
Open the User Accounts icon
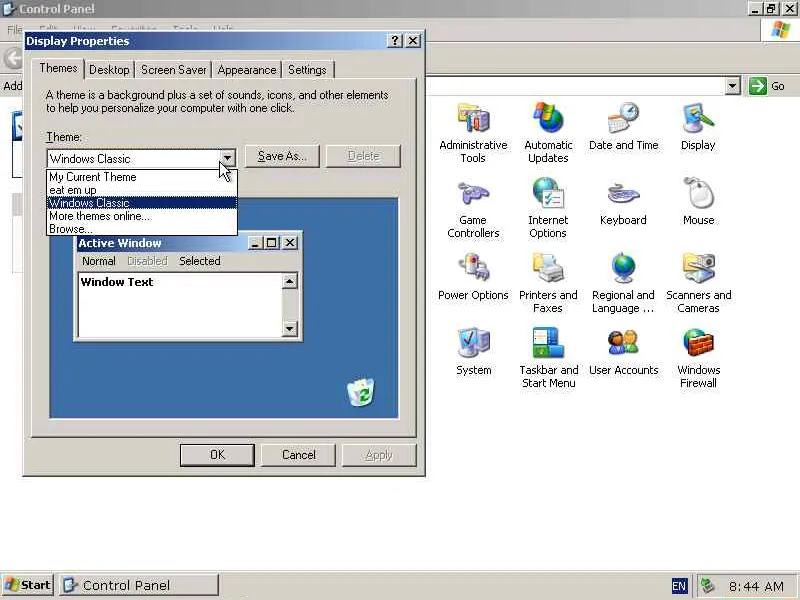click(x=623, y=353)
